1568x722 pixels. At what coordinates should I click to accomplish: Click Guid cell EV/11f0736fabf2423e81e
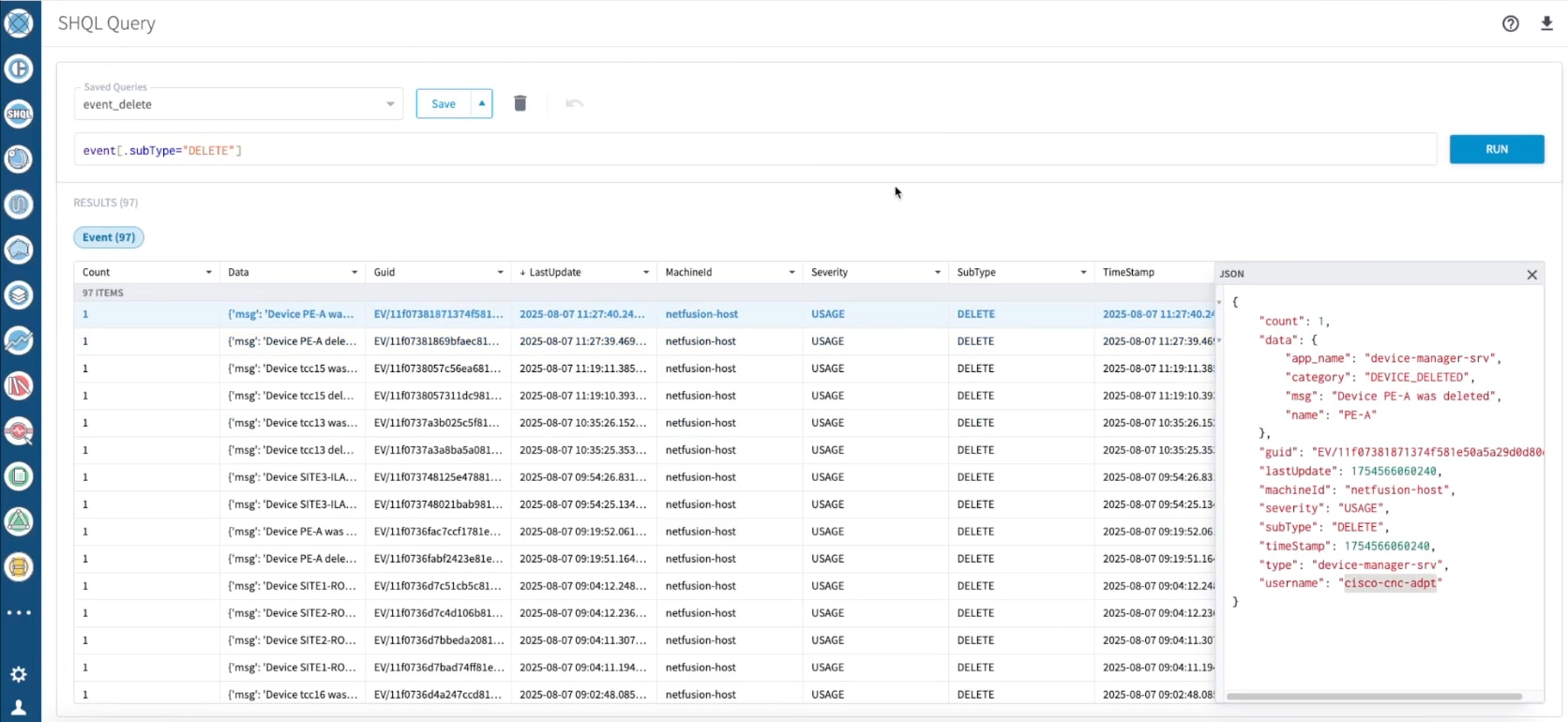(x=438, y=559)
